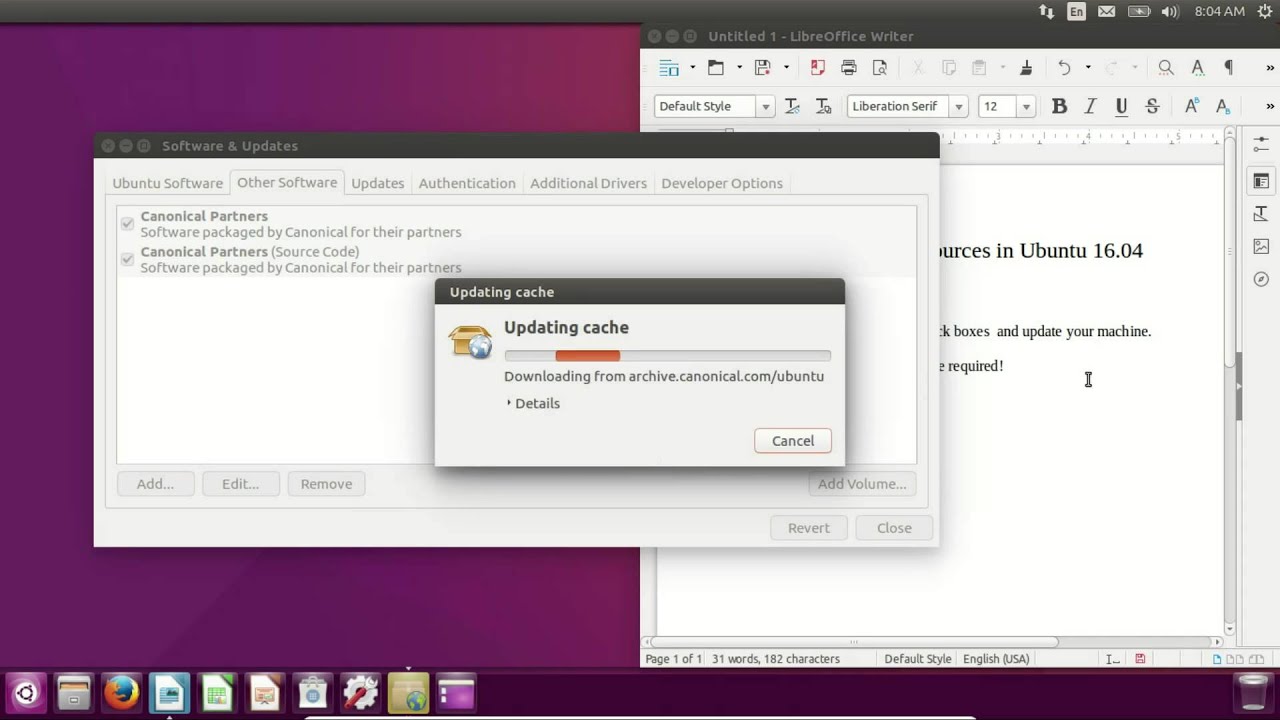
Task: Click the Open file folder icon in Writer
Action: click(x=716, y=68)
